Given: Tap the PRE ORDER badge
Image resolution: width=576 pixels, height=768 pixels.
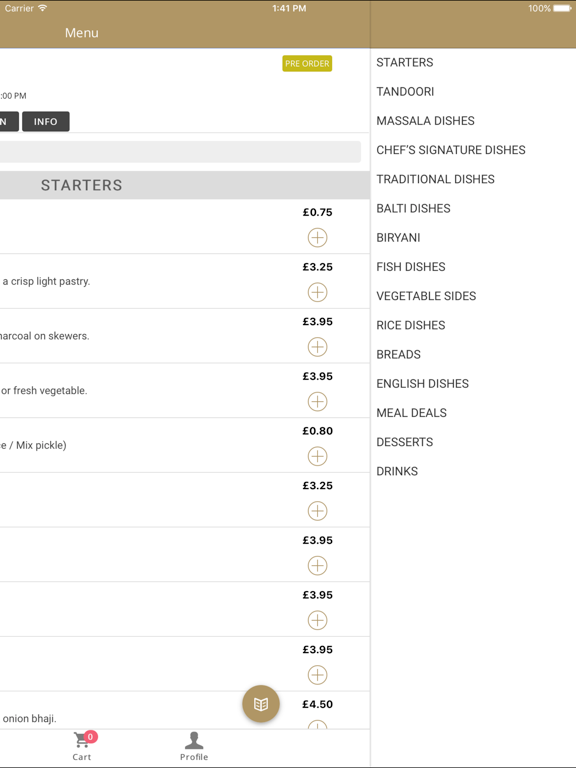Looking at the screenshot, I should click(x=307, y=64).
